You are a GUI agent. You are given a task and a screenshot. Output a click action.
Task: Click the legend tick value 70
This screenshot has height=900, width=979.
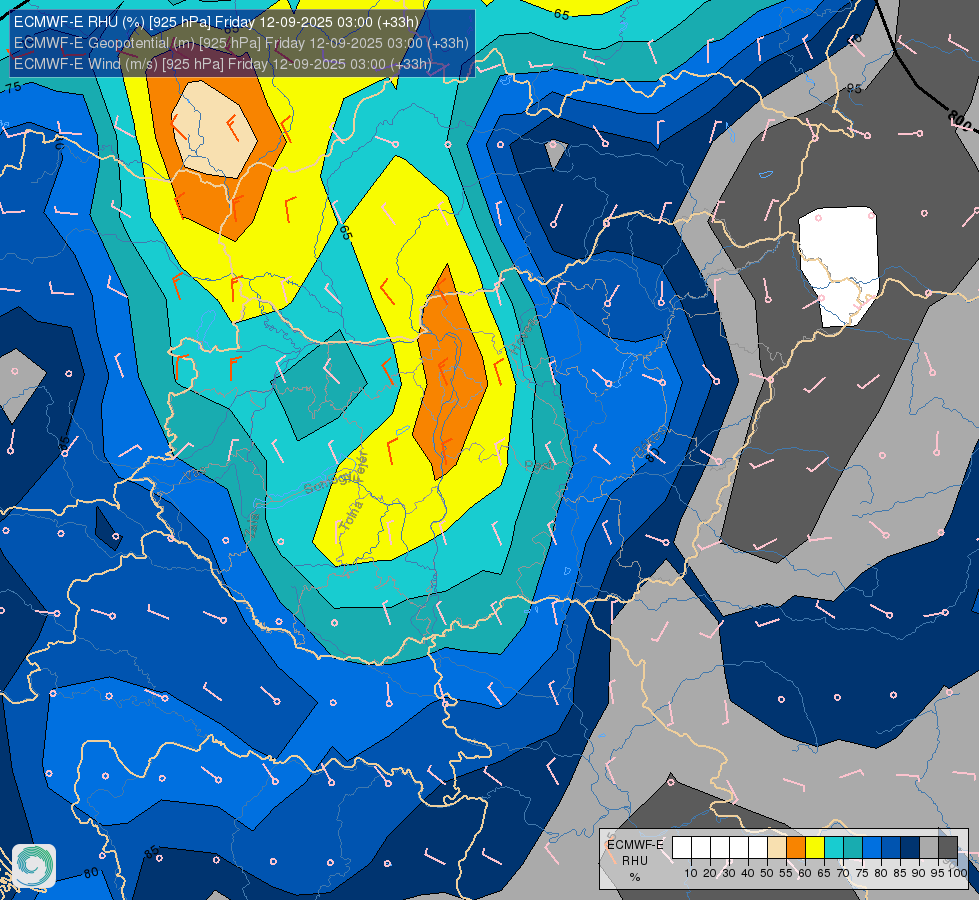coord(843,873)
